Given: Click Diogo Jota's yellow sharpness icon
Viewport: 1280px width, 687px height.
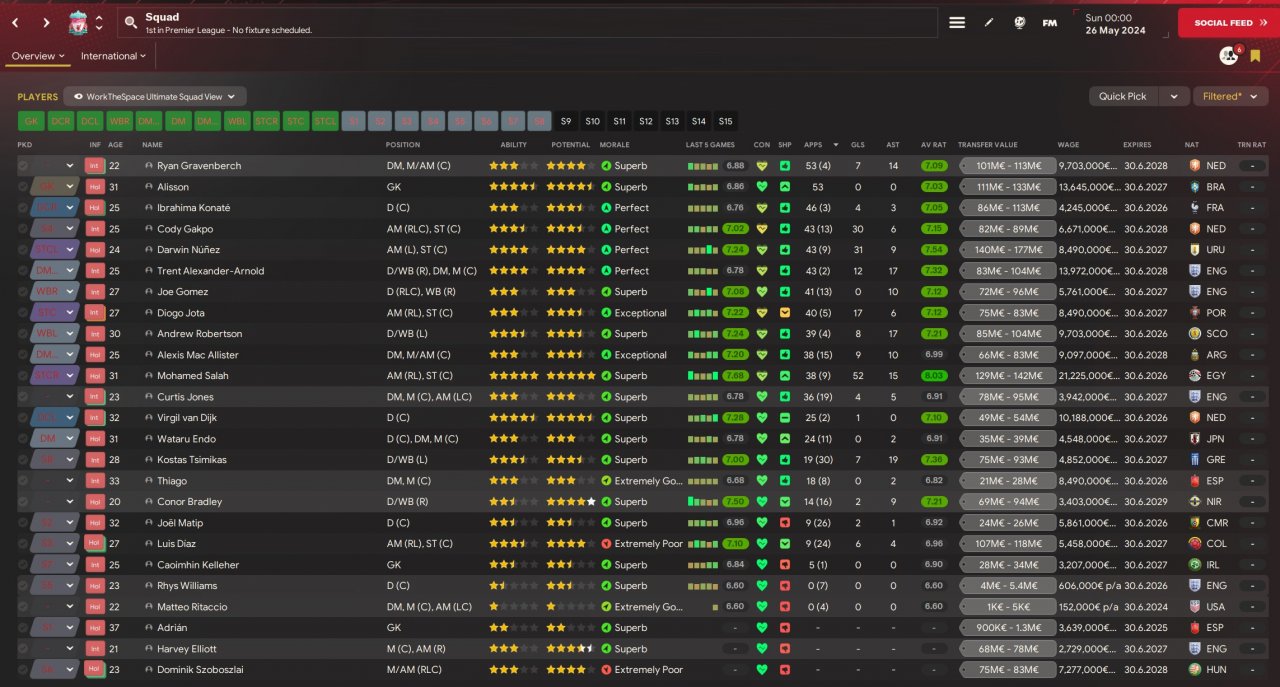Looking at the screenshot, I should point(785,313).
